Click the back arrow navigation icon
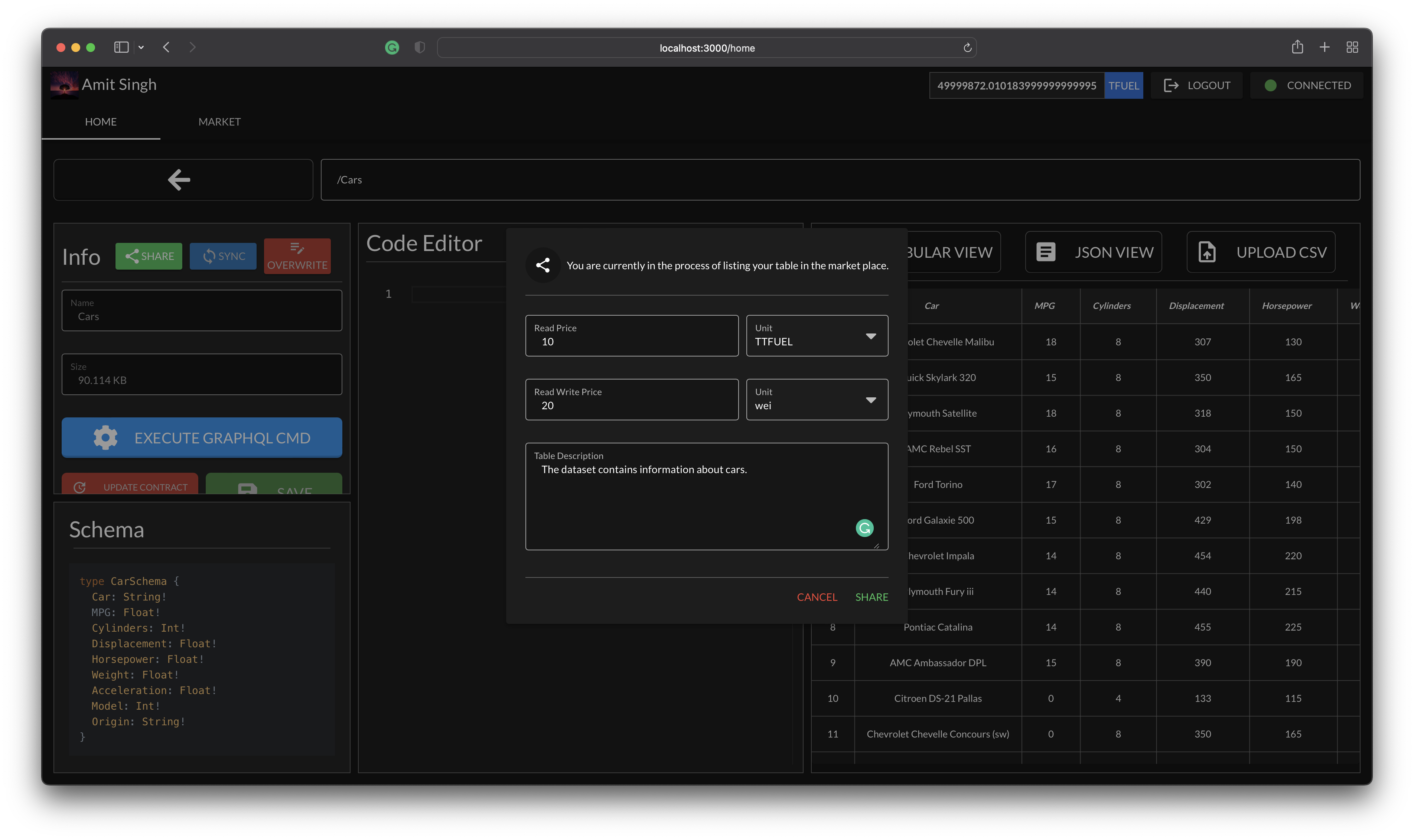The height and width of the screenshot is (840, 1414). pyautogui.click(x=179, y=180)
